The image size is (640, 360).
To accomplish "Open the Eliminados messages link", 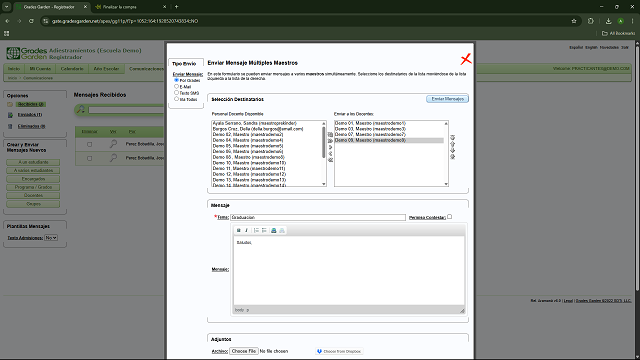I will [31, 126].
